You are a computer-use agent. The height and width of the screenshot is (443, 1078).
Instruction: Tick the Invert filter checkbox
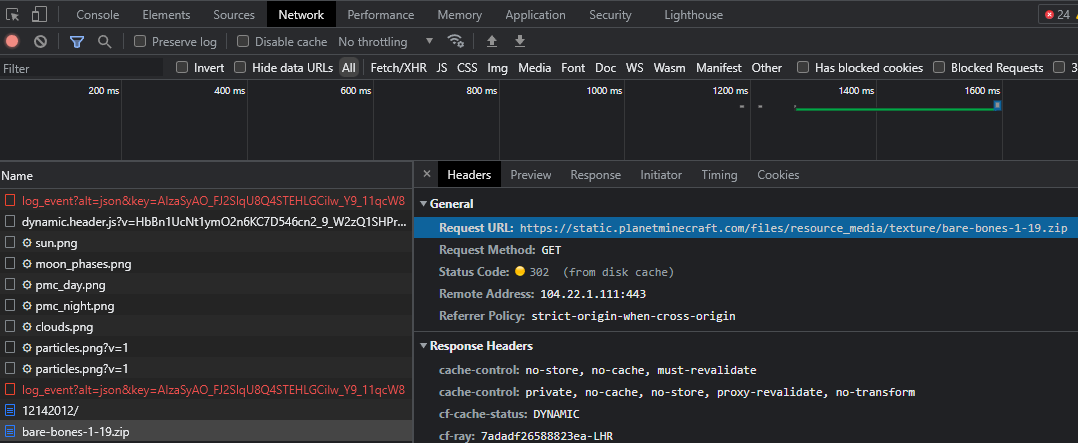[x=182, y=67]
